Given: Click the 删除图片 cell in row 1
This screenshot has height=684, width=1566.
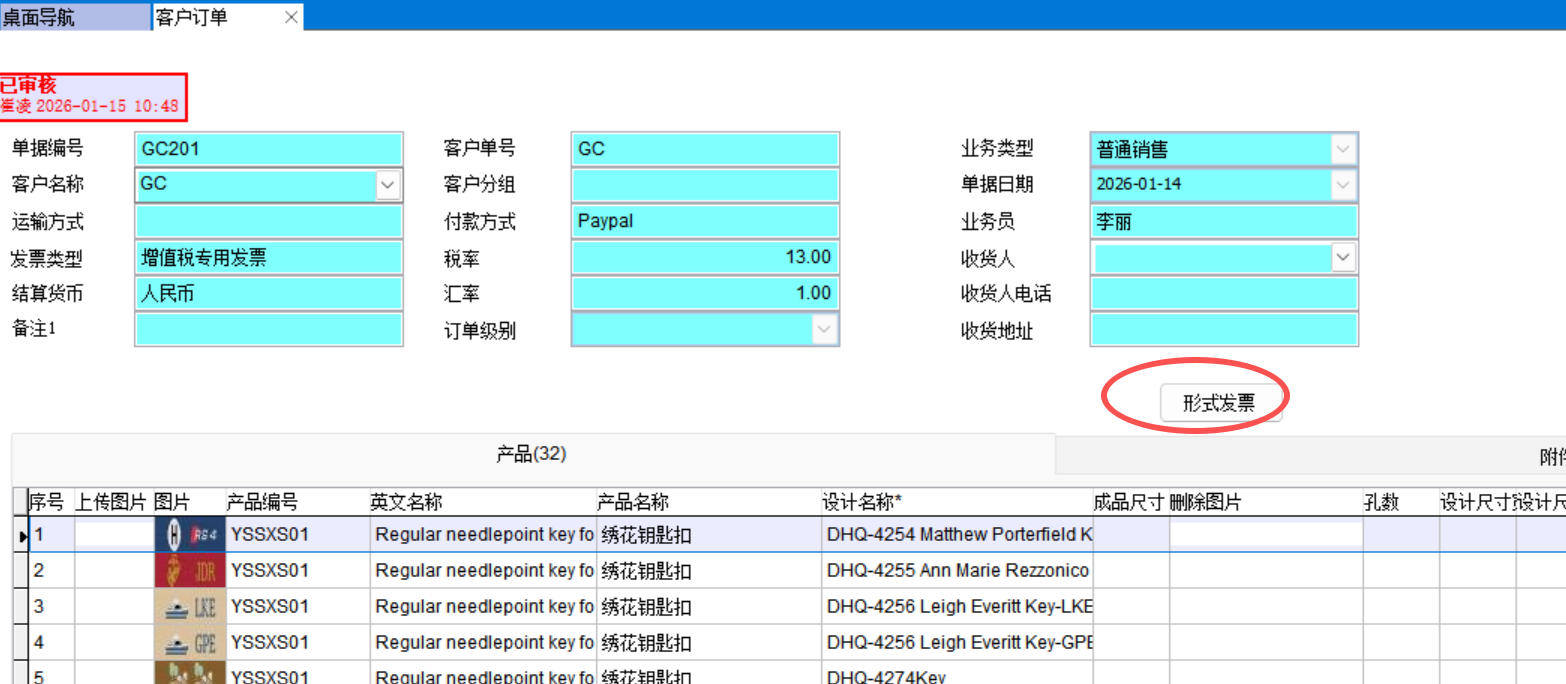Looking at the screenshot, I should point(1265,535).
